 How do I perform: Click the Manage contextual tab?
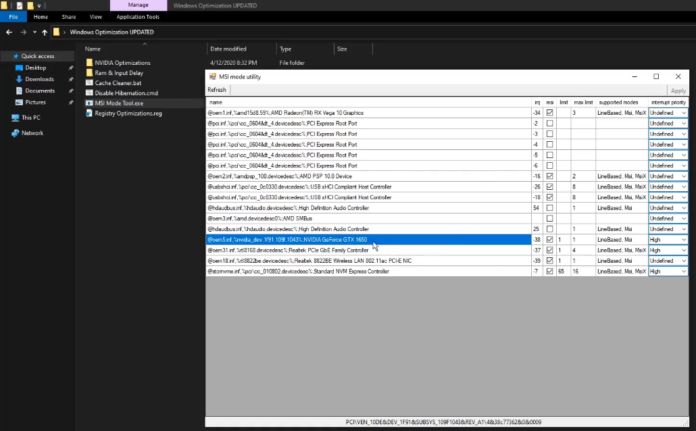[x=138, y=5]
